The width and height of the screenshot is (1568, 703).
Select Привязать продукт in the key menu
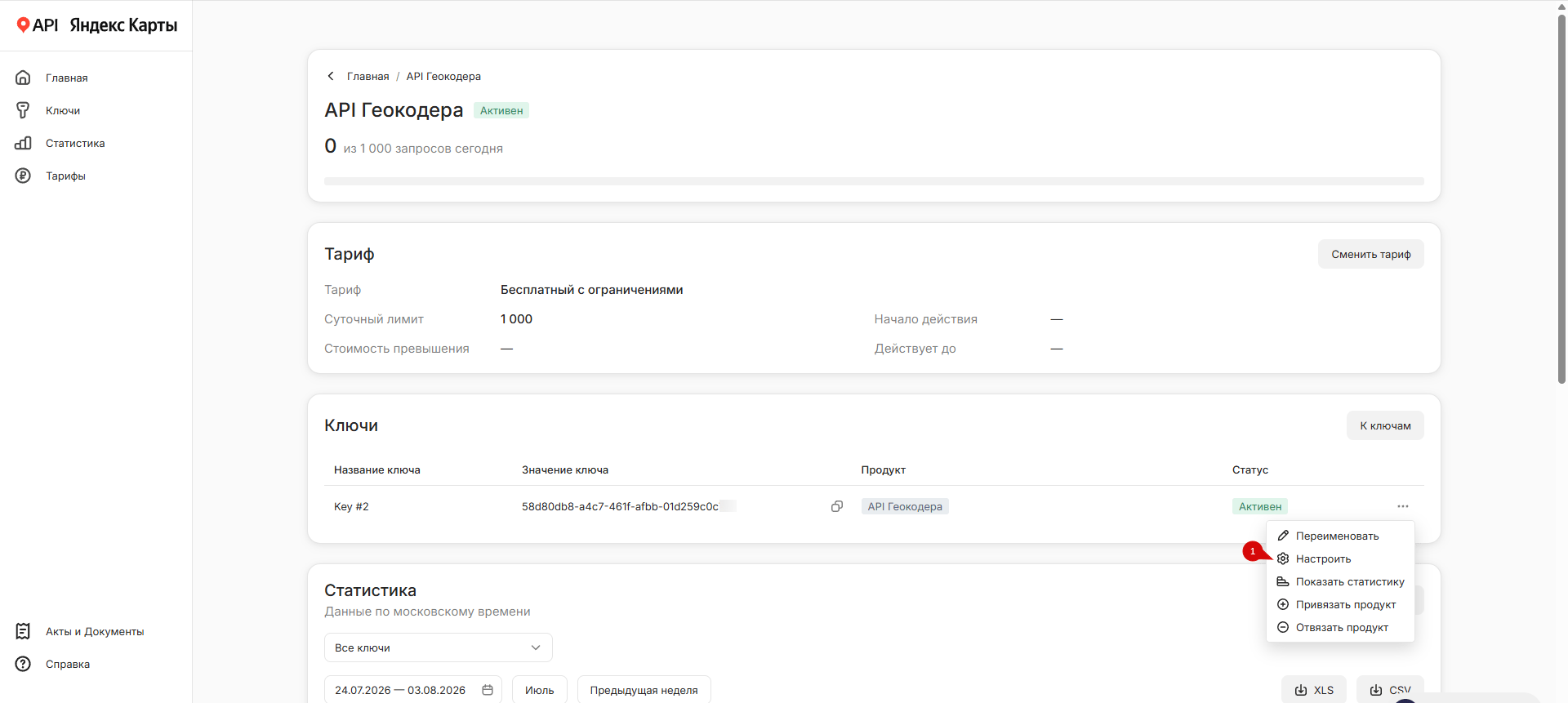click(1340, 604)
